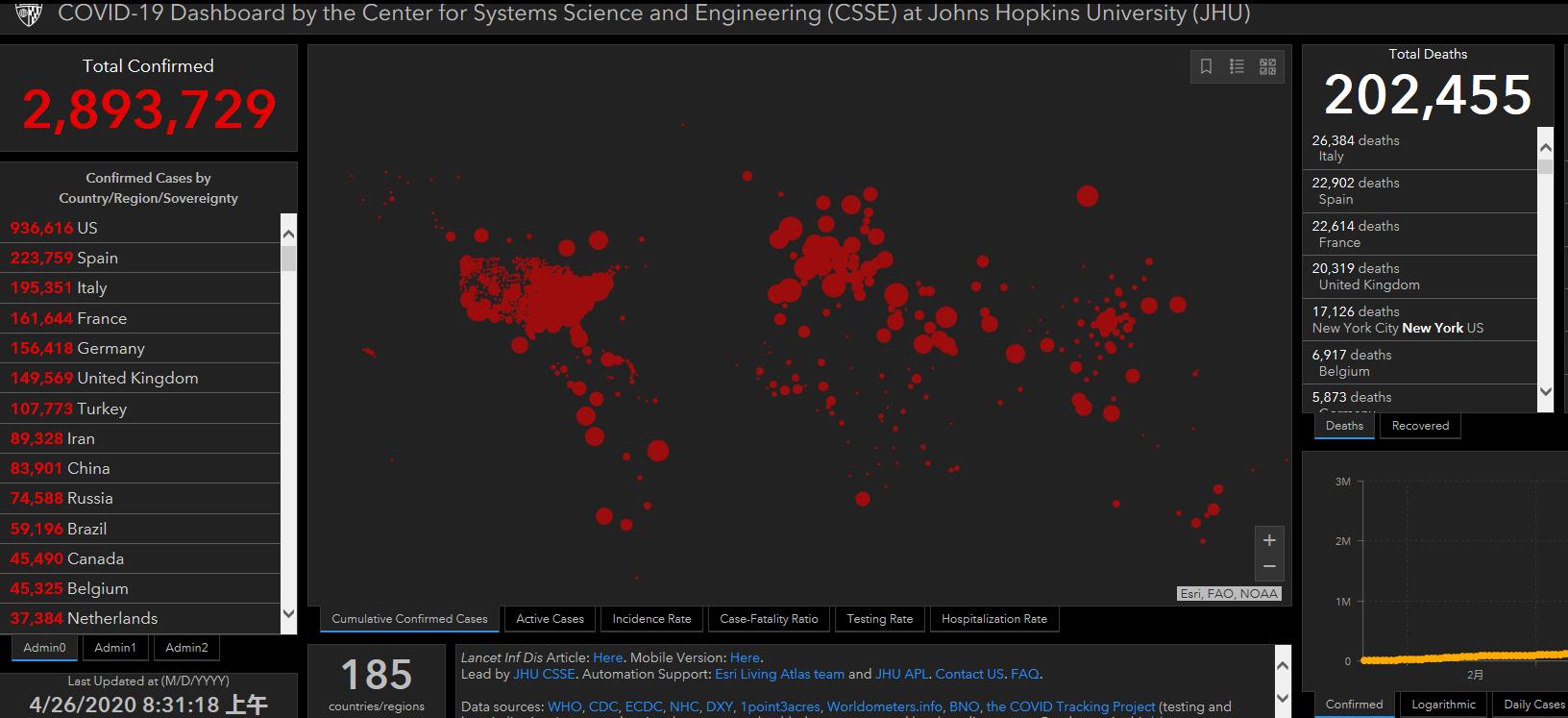Switch to the Admin0 tab
The width and height of the screenshot is (1568, 718).
point(45,648)
